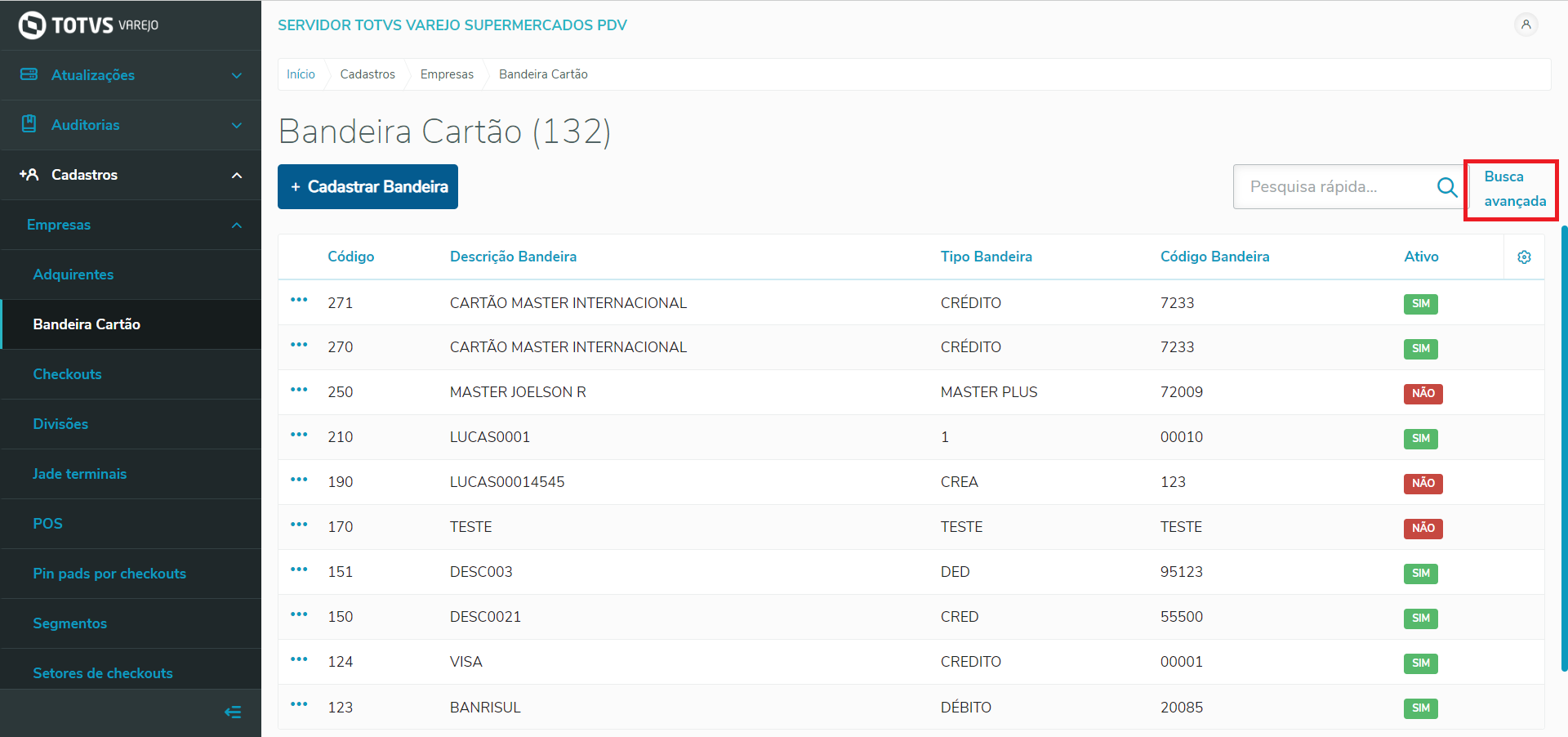Open Jade terminais in sidebar
1568x737 pixels.
(131, 474)
